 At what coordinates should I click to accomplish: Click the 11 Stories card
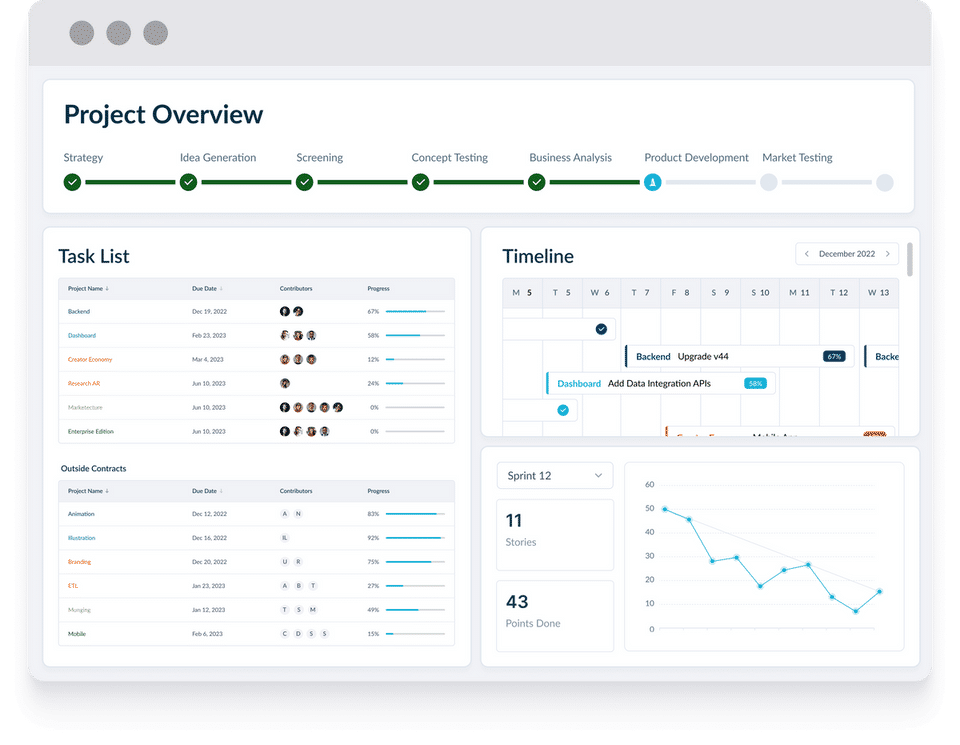coord(555,534)
